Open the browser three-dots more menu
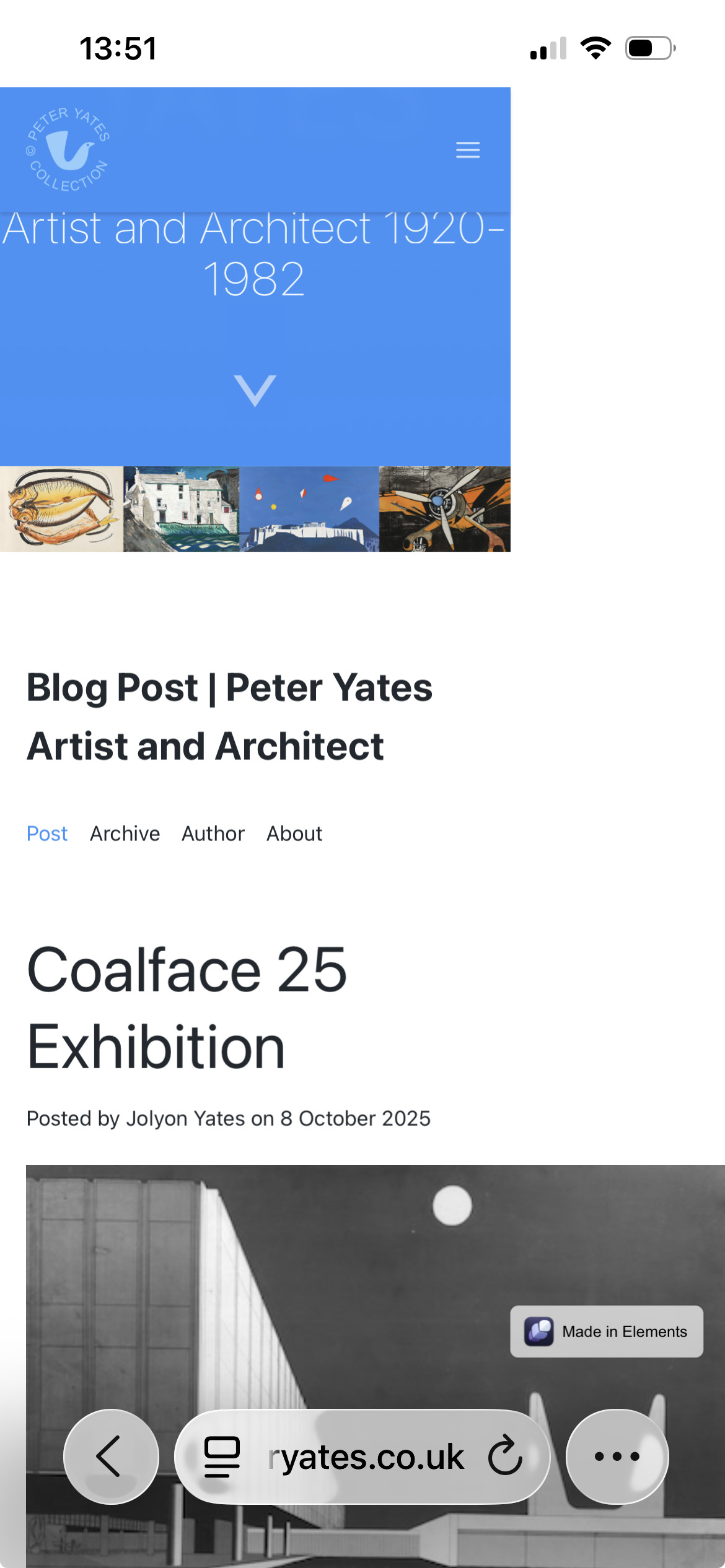 [x=617, y=1456]
